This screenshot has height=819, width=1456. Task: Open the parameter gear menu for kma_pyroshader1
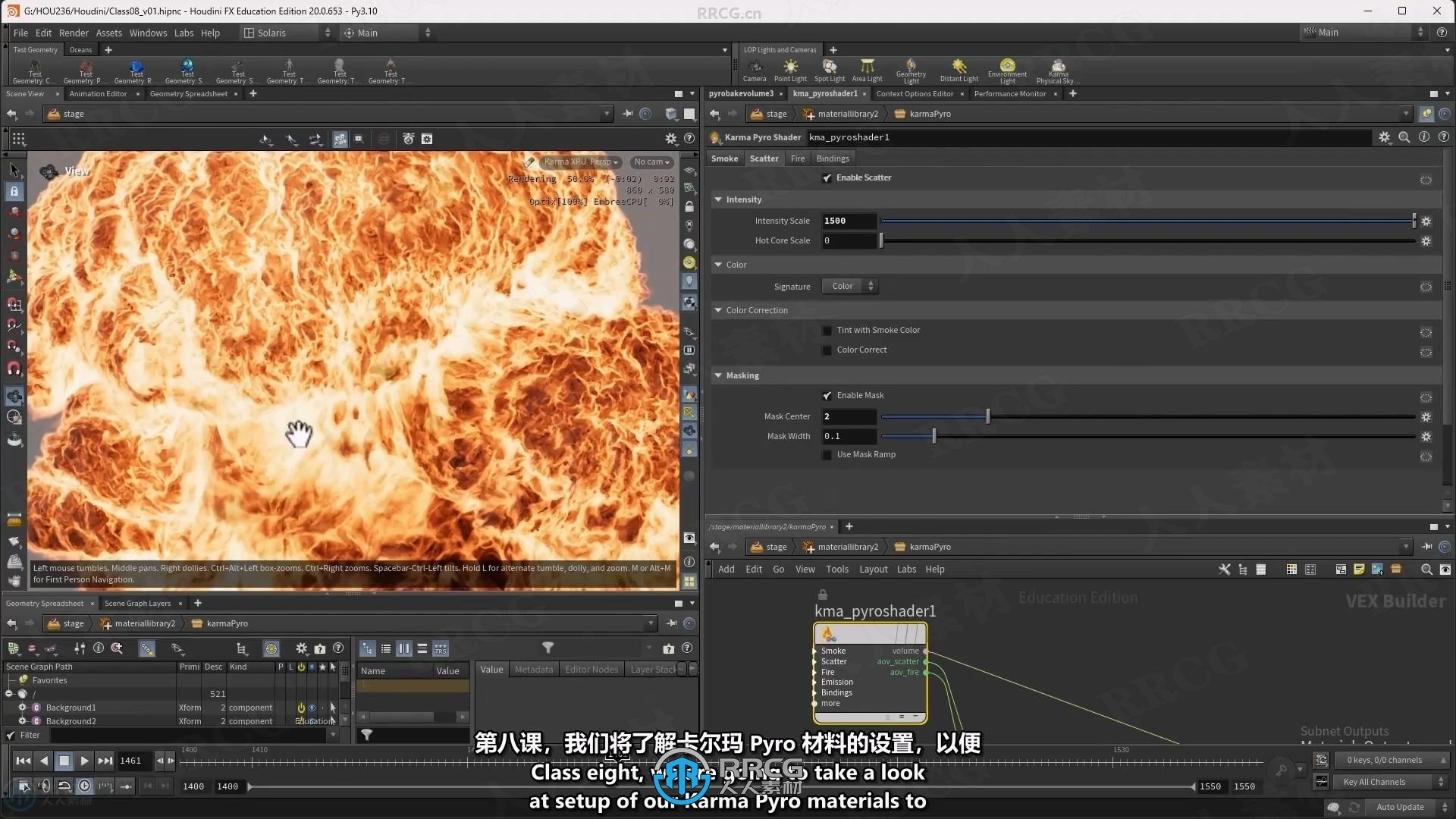point(1385,137)
